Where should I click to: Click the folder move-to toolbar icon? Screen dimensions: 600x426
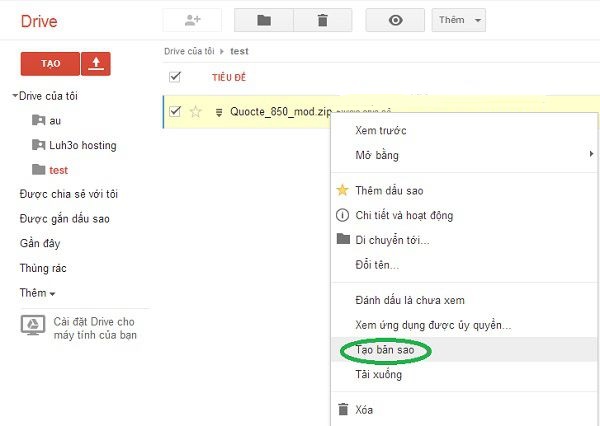click(x=264, y=20)
